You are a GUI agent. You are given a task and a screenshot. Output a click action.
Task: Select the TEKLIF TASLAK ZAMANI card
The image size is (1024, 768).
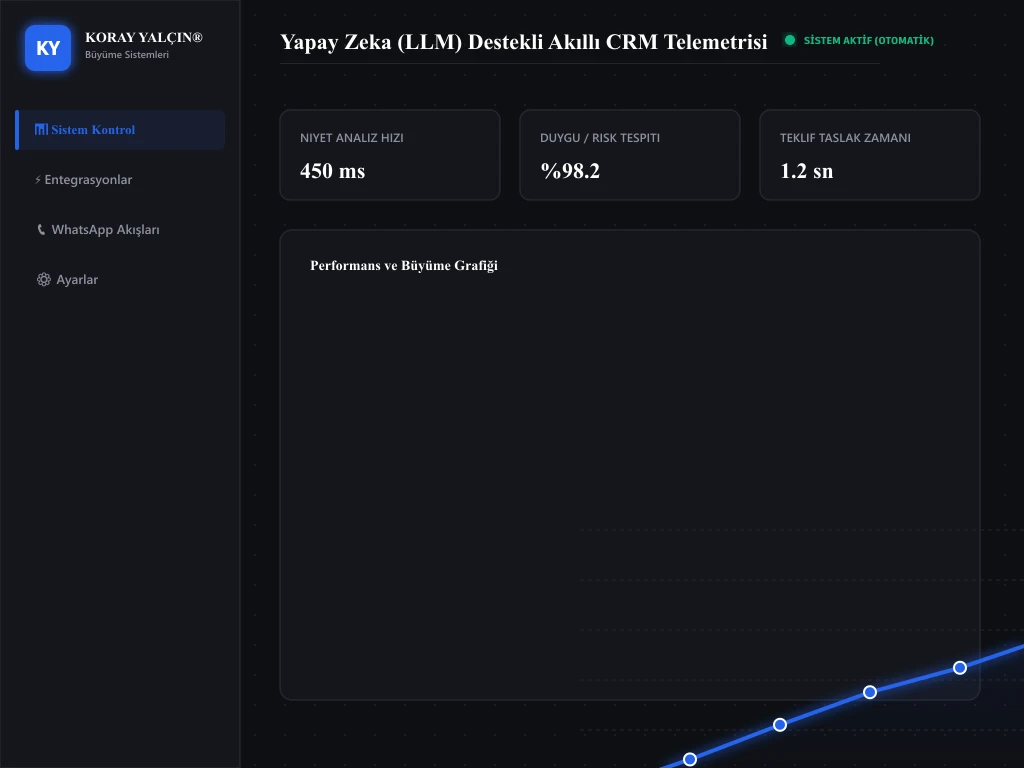tap(869, 155)
